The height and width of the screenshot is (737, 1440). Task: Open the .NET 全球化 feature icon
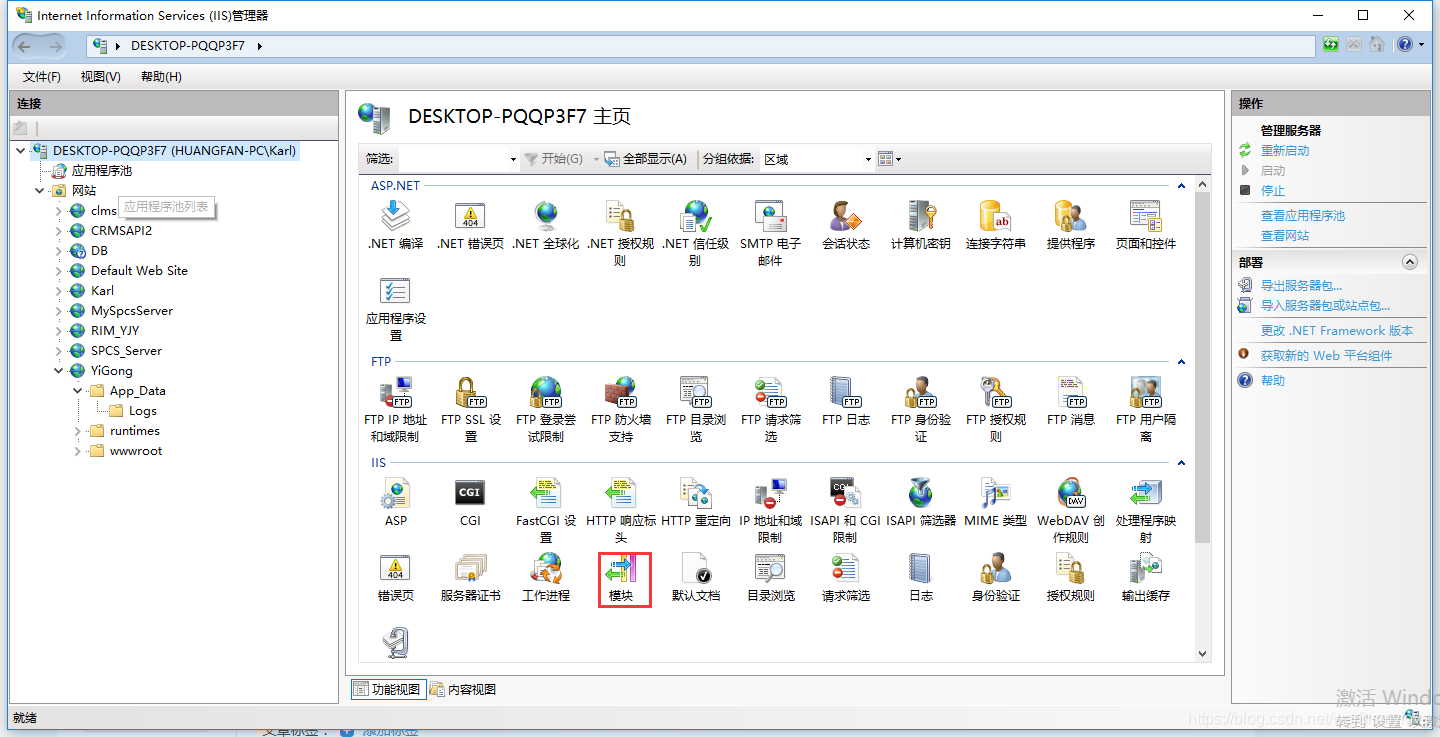(x=546, y=226)
